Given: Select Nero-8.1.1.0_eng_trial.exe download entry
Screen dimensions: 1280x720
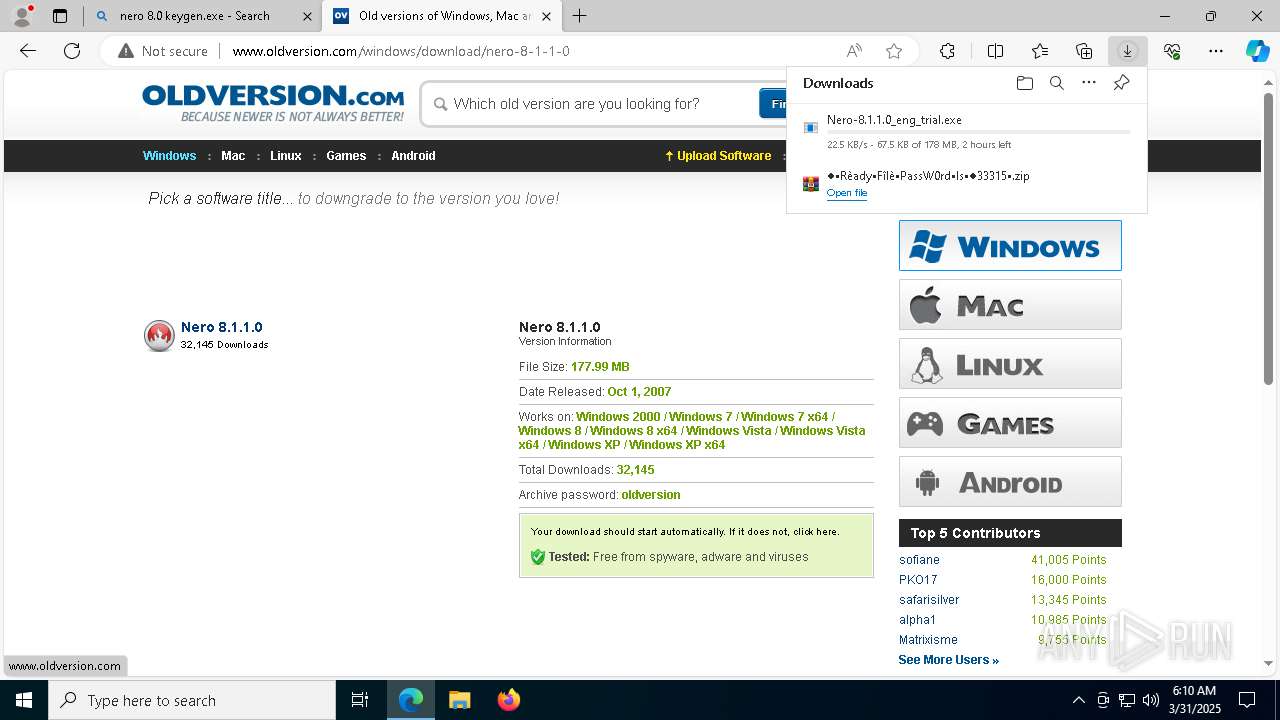Looking at the screenshot, I should click(966, 131).
